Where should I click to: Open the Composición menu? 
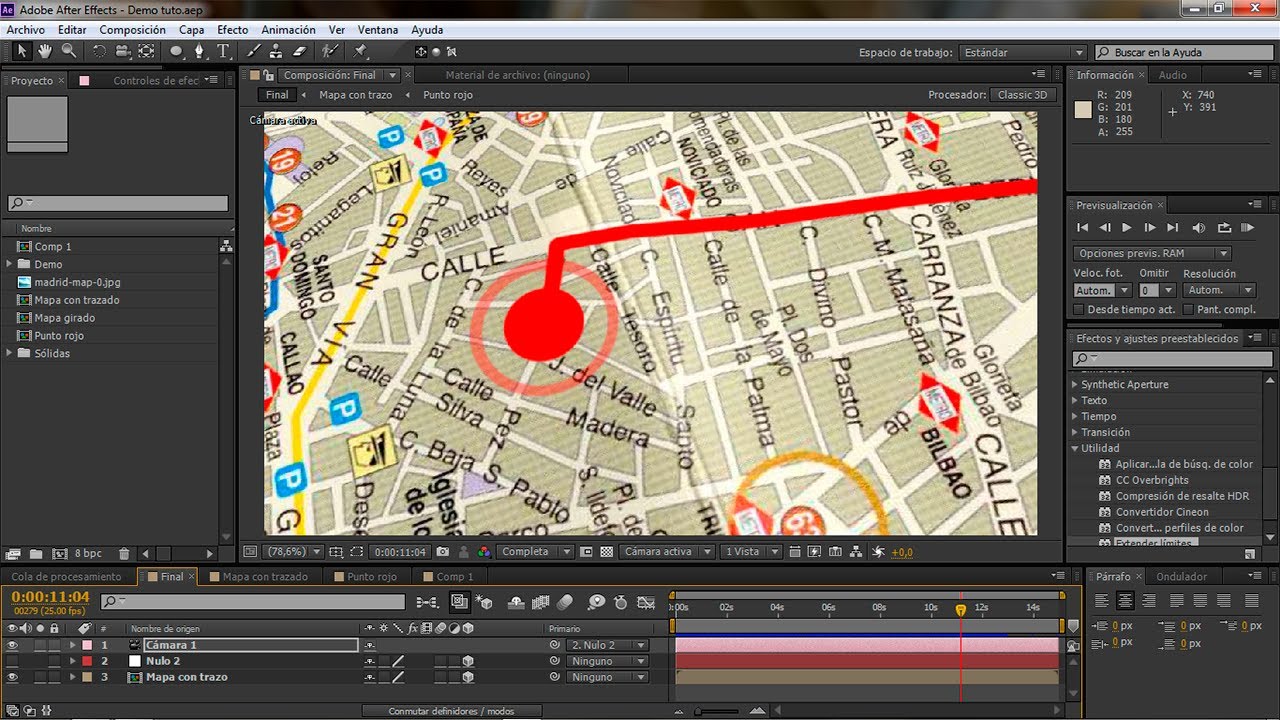pos(133,30)
